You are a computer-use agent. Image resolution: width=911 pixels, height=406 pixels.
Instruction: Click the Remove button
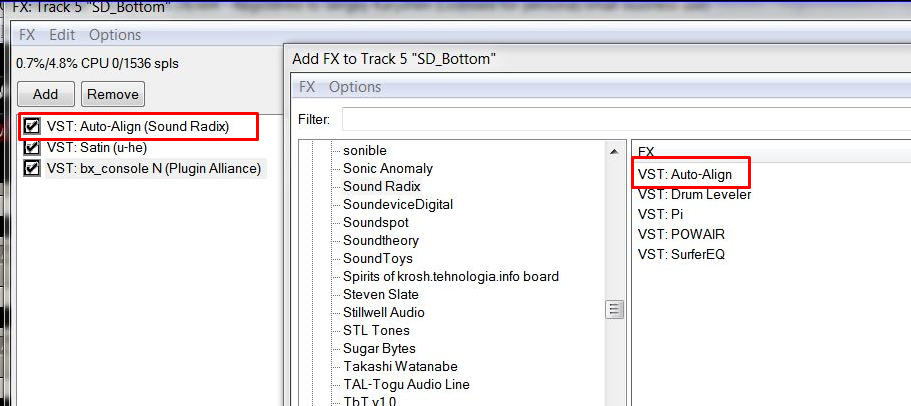pyautogui.click(x=112, y=95)
